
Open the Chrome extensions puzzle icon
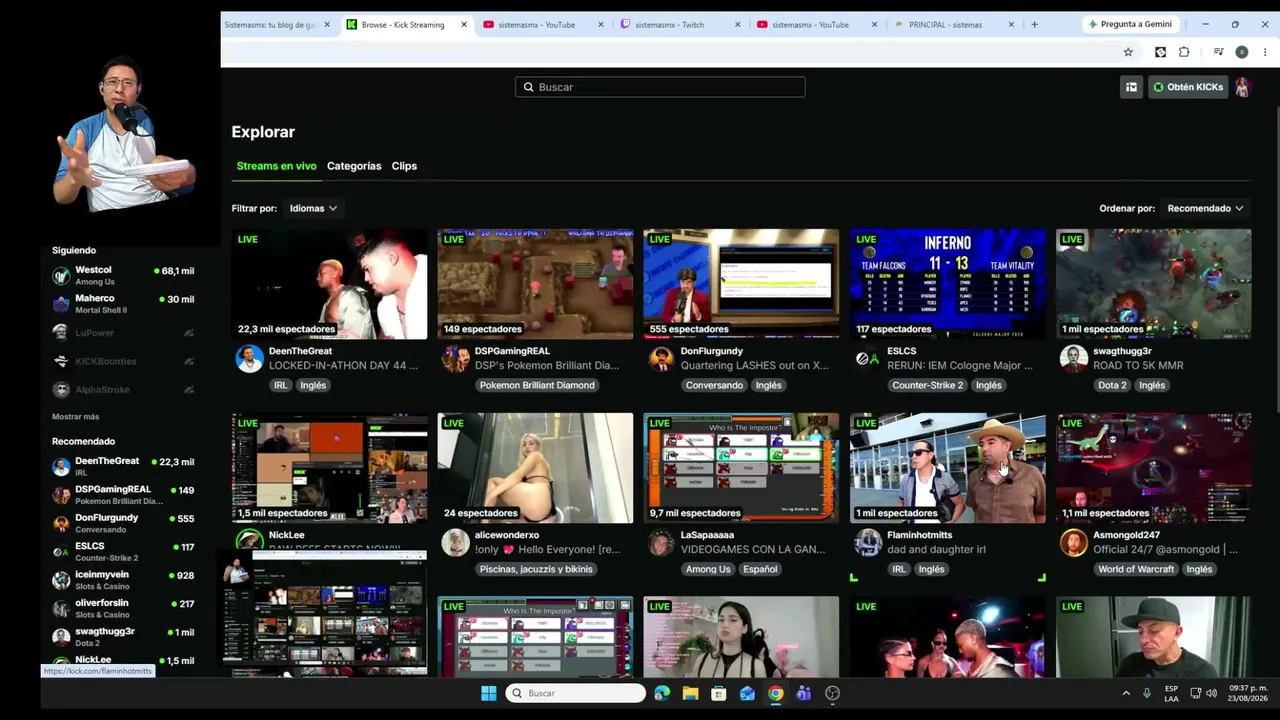click(x=1184, y=52)
